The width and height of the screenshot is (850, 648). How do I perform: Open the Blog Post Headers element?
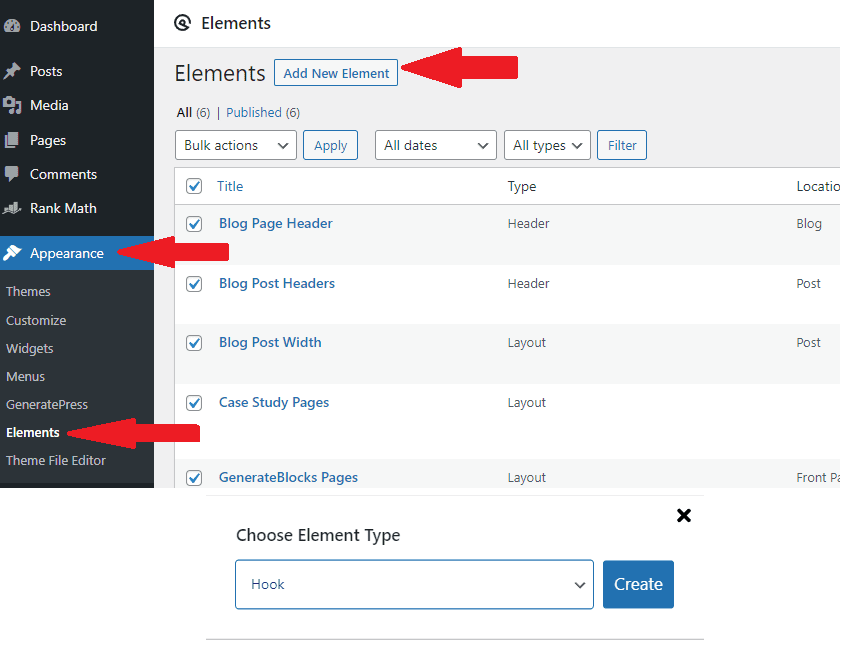(277, 283)
